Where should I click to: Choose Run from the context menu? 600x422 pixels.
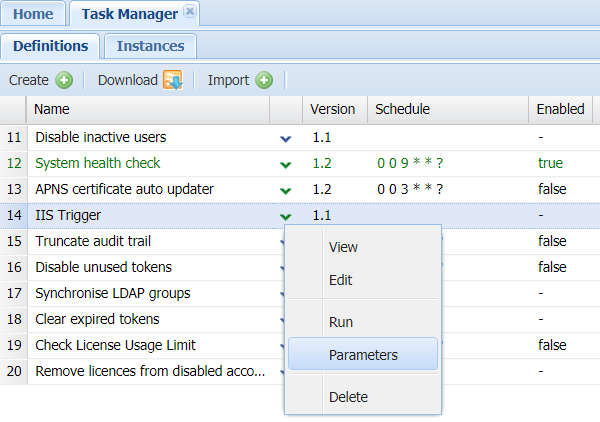[341, 322]
